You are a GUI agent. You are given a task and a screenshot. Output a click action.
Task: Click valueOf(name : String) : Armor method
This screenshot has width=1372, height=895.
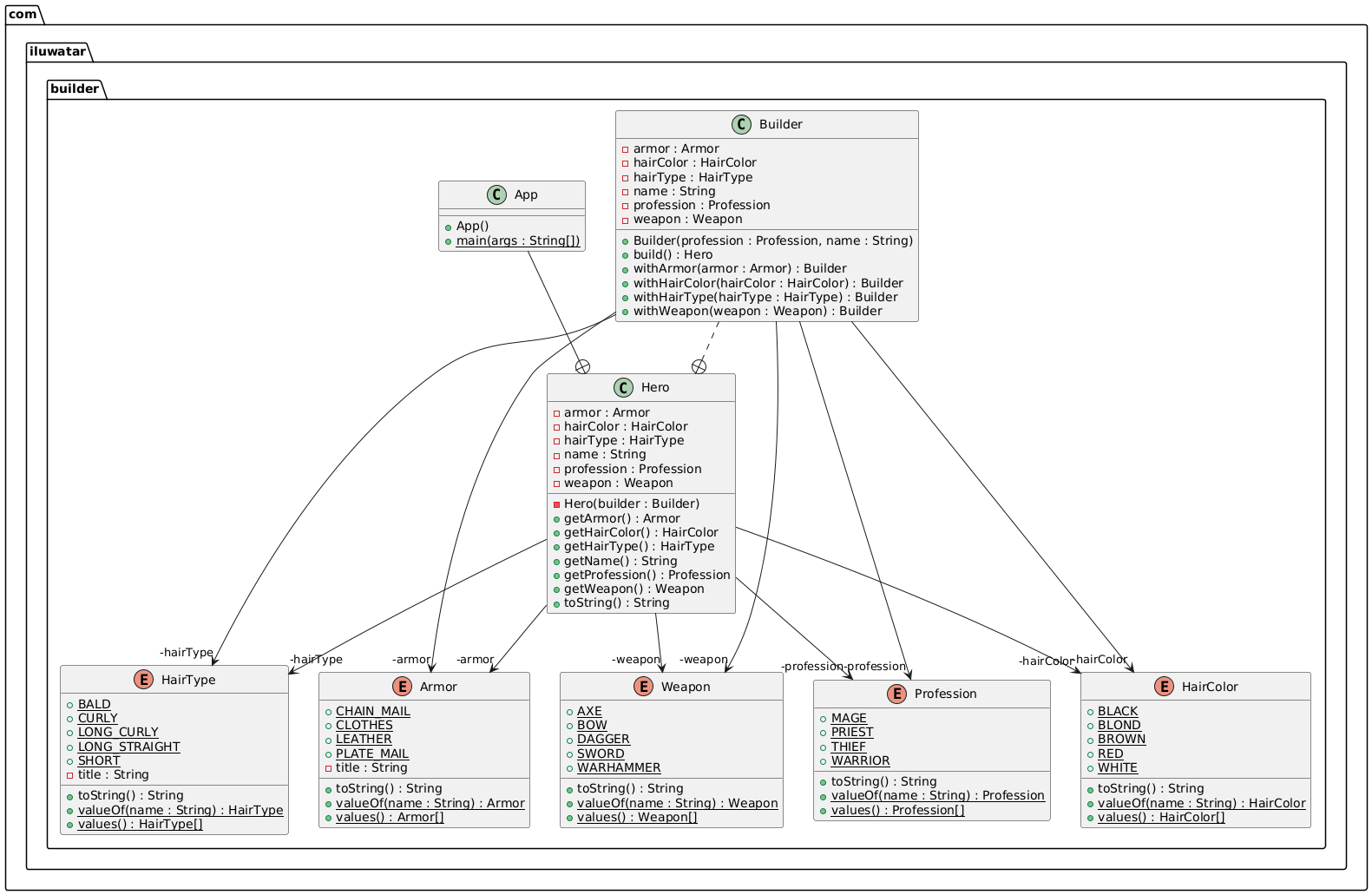(430, 802)
